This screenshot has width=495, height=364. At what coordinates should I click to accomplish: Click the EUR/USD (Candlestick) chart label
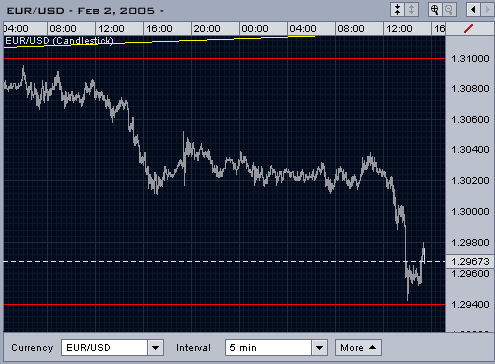click(x=59, y=41)
